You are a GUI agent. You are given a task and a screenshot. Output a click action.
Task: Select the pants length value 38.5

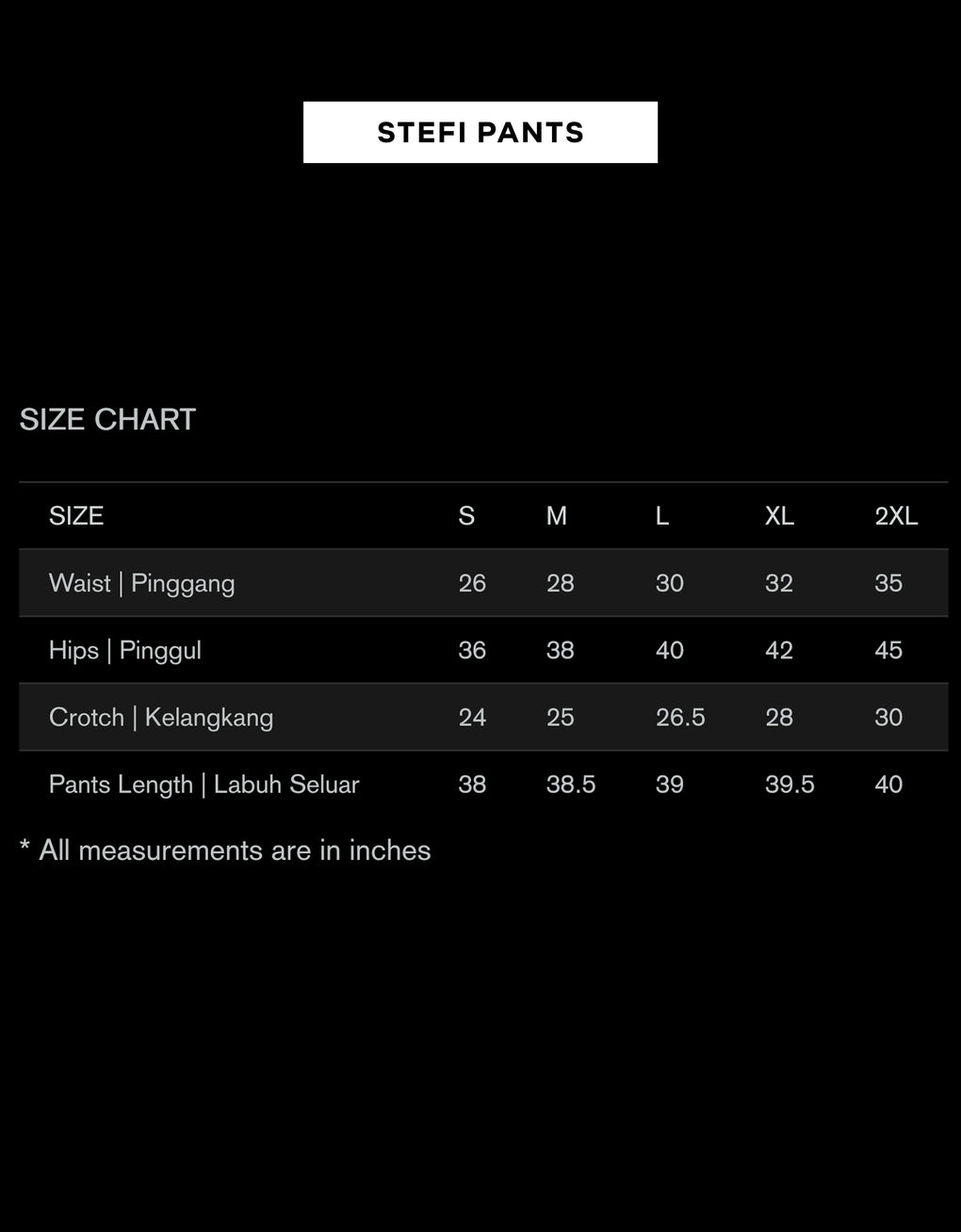pyautogui.click(x=571, y=785)
